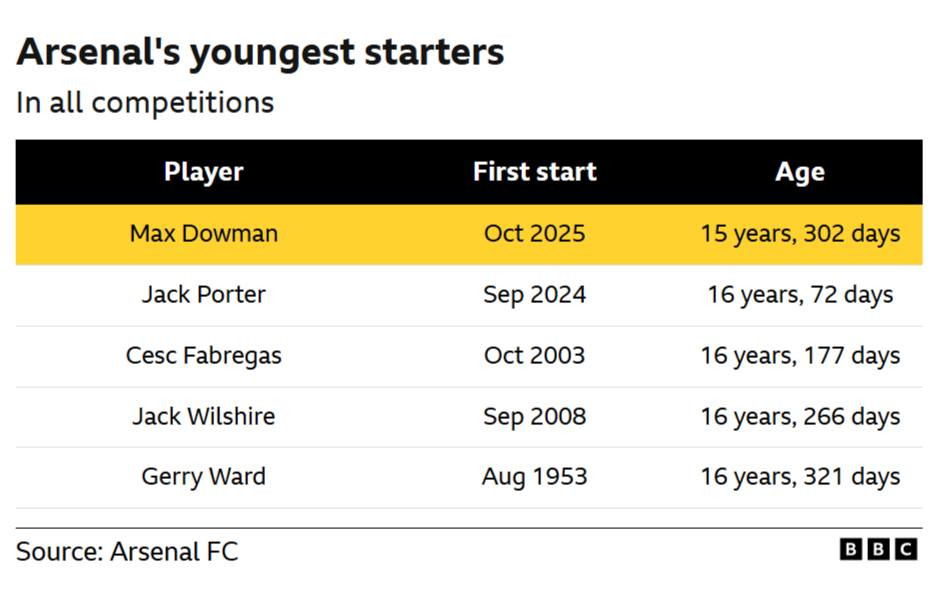
Task: Click the First start column header
Action: 534,172
